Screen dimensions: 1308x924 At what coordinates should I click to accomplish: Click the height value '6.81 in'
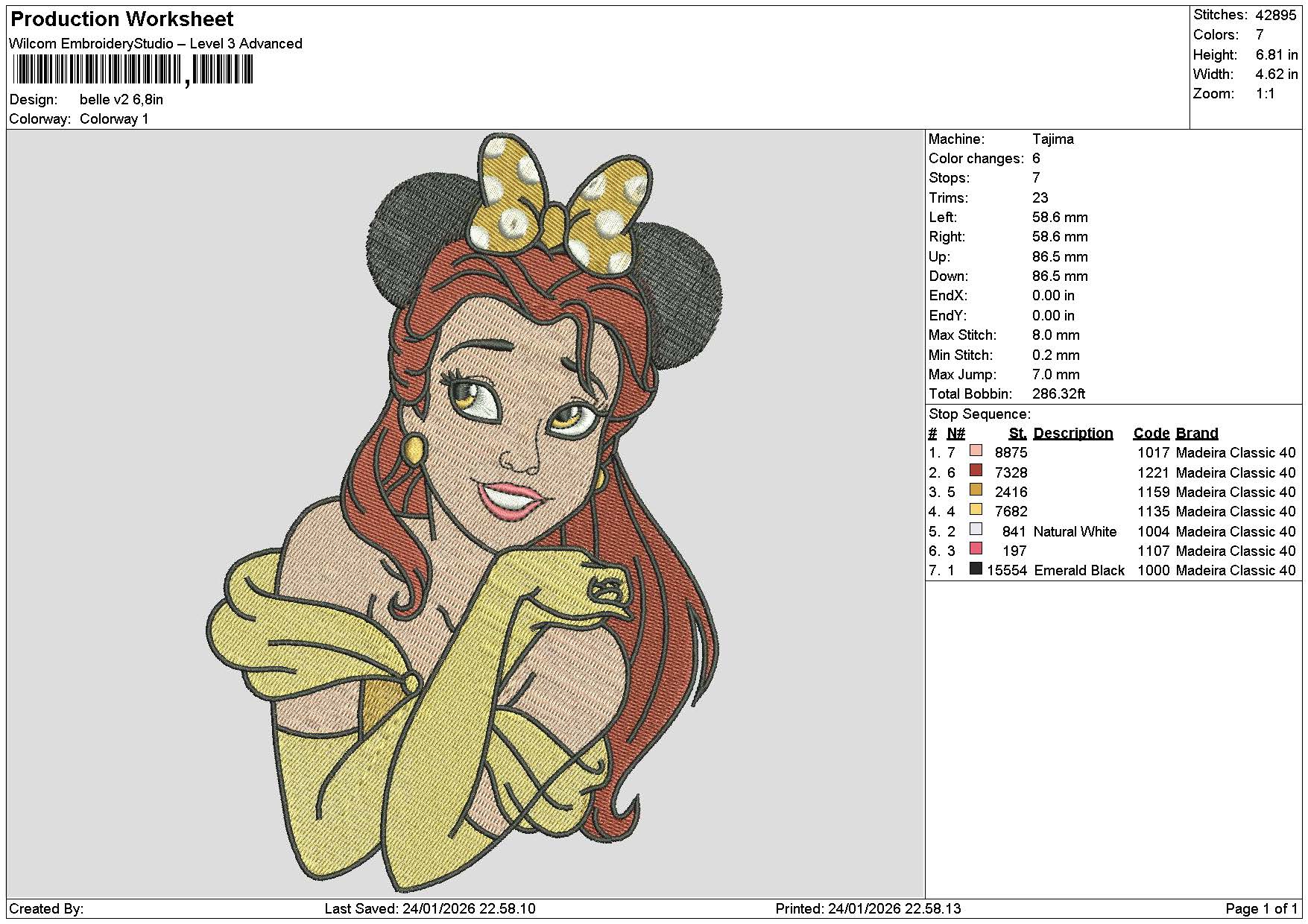coord(1277,54)
